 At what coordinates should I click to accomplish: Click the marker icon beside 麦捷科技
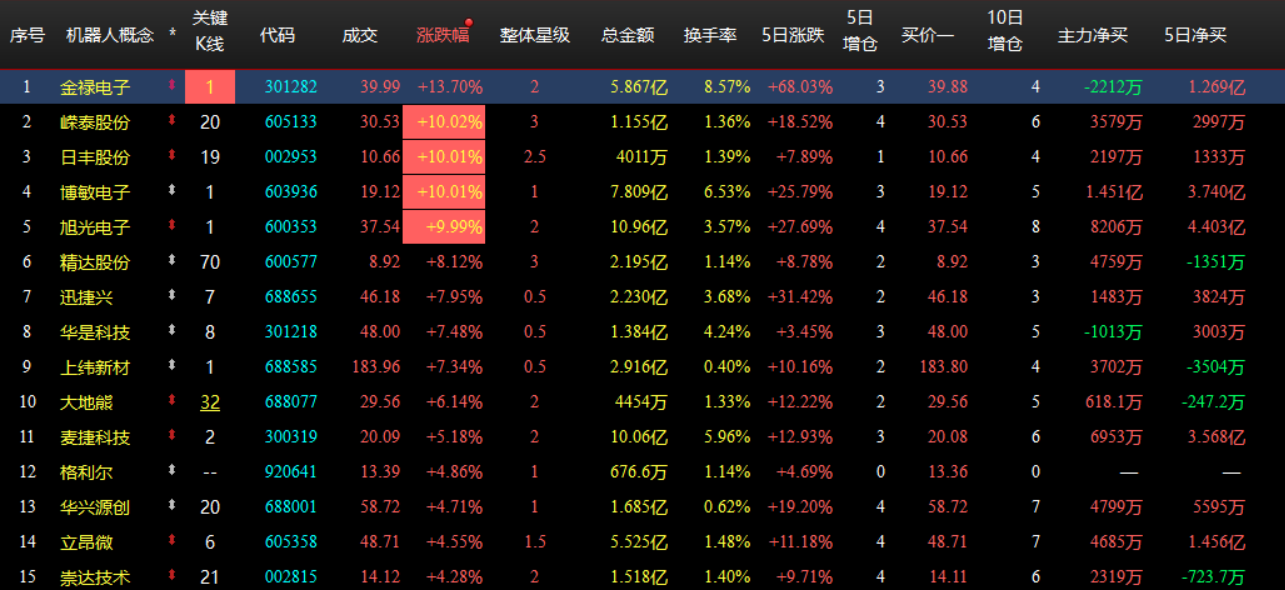172,436
